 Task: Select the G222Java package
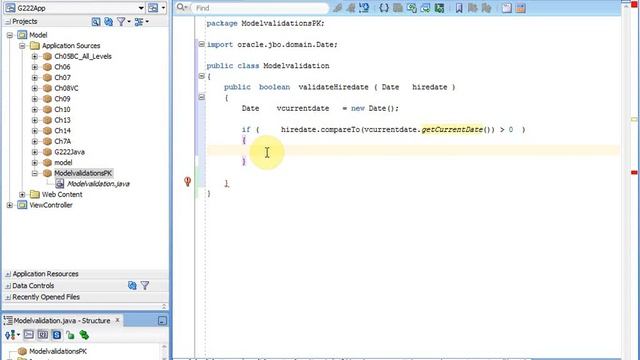pos(69,152)
